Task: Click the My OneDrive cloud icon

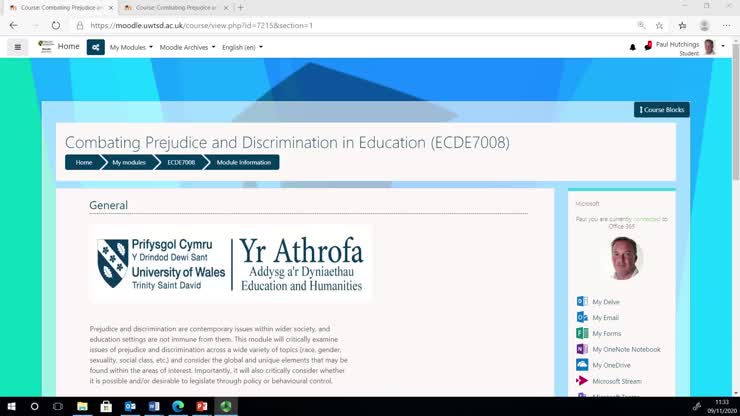Action: tap(582, 365)
